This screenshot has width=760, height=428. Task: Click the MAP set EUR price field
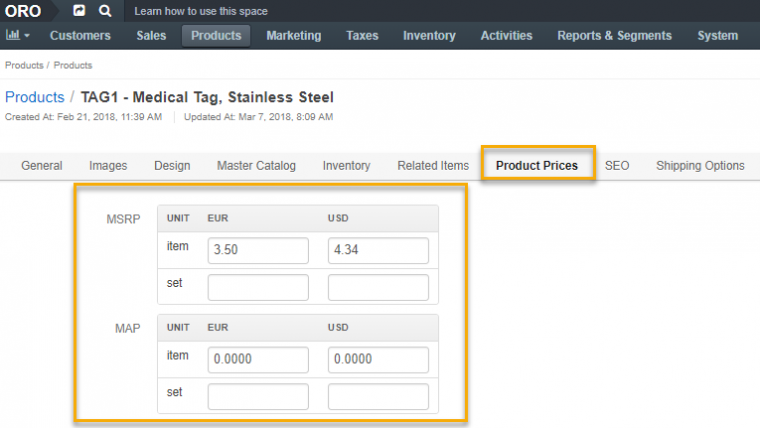point(258,396)
